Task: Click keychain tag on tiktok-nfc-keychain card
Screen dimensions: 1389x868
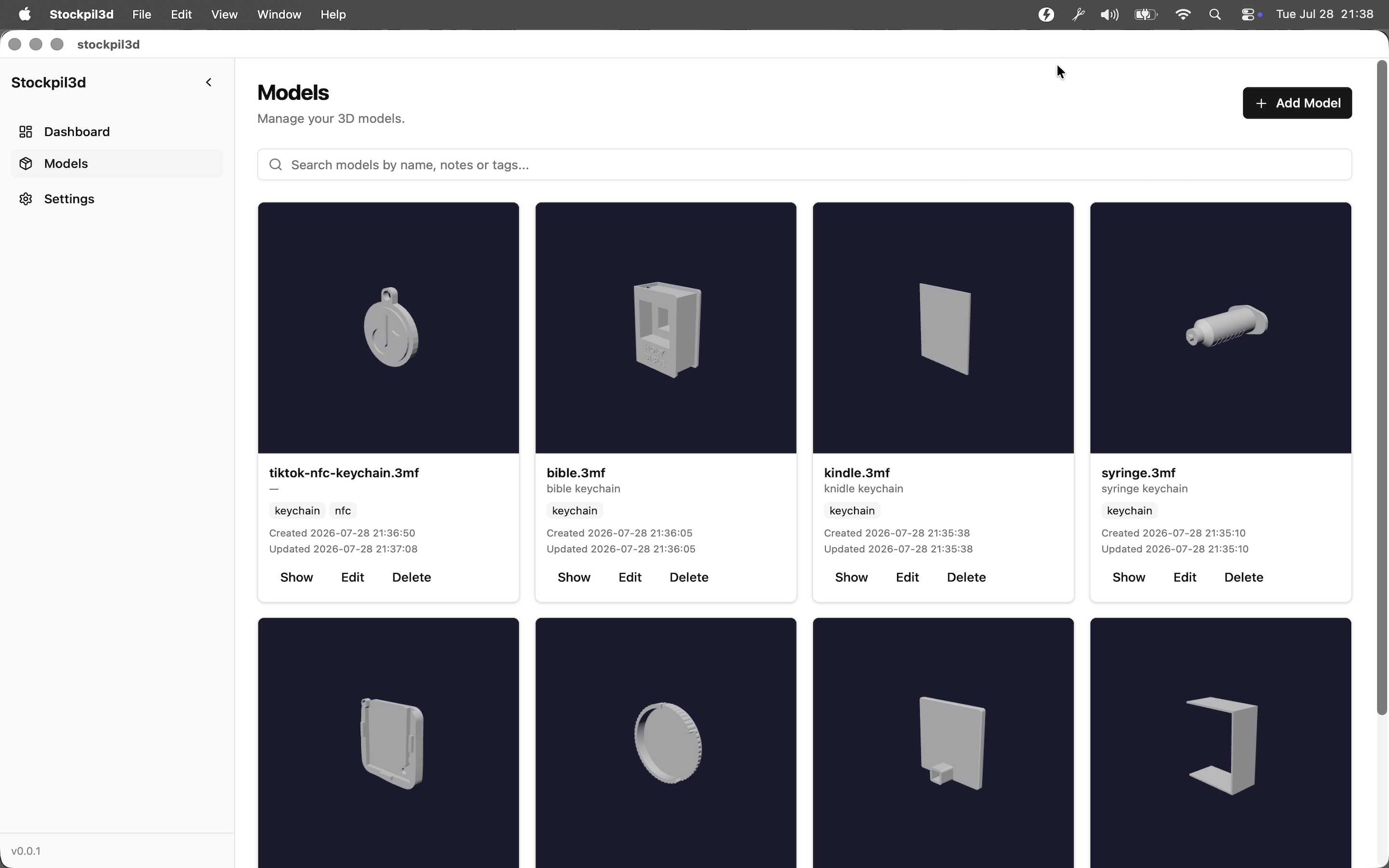Action: click(x=297, y=510)
